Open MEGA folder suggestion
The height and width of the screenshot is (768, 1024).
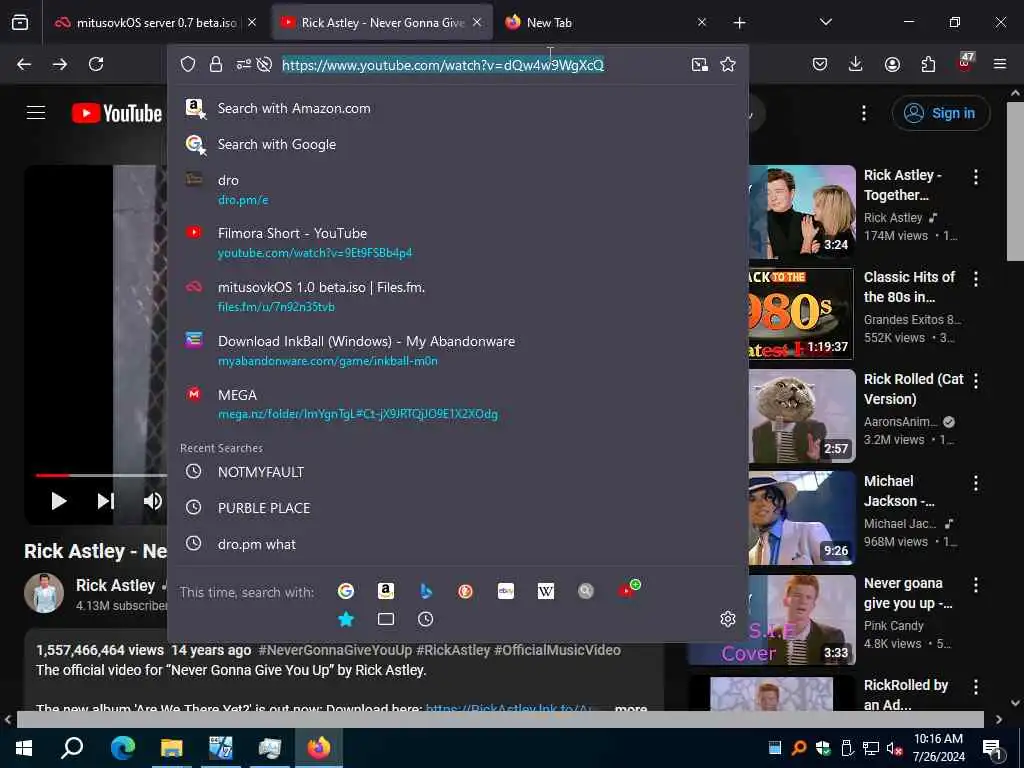pyautogui.click(x=458, y=404)
